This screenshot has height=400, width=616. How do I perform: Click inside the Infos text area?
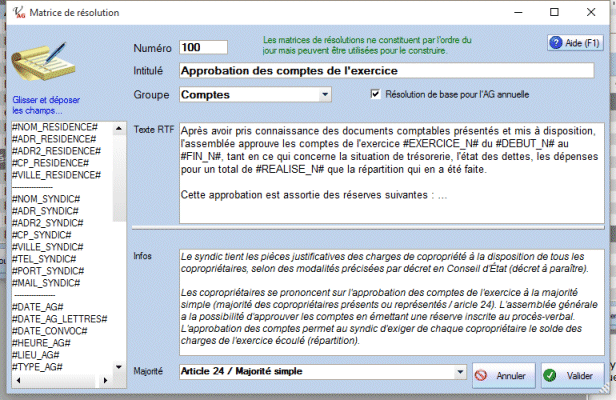(x=392, y=302)
